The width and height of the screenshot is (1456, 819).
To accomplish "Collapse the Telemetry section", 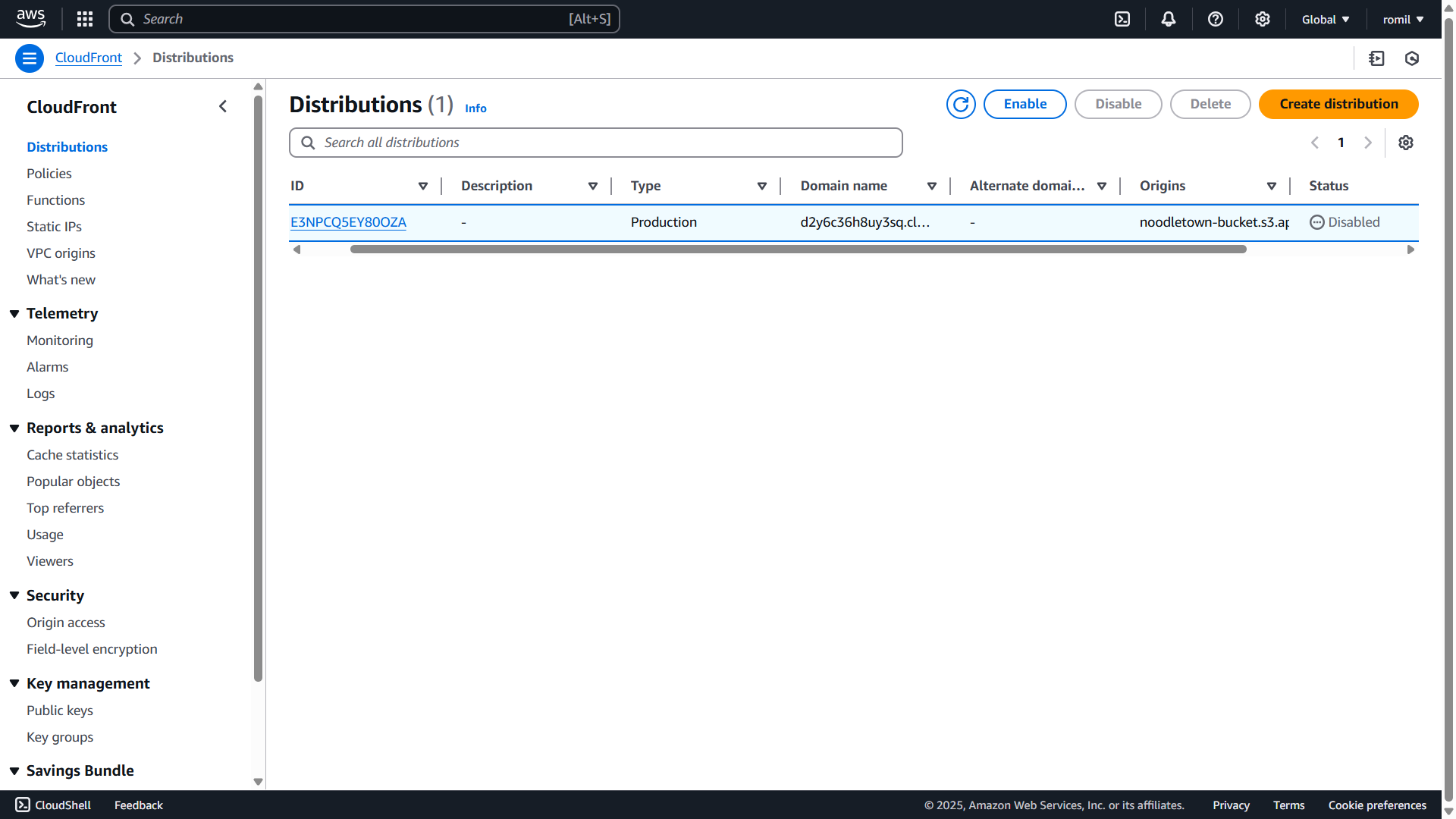I will (14, 313).
